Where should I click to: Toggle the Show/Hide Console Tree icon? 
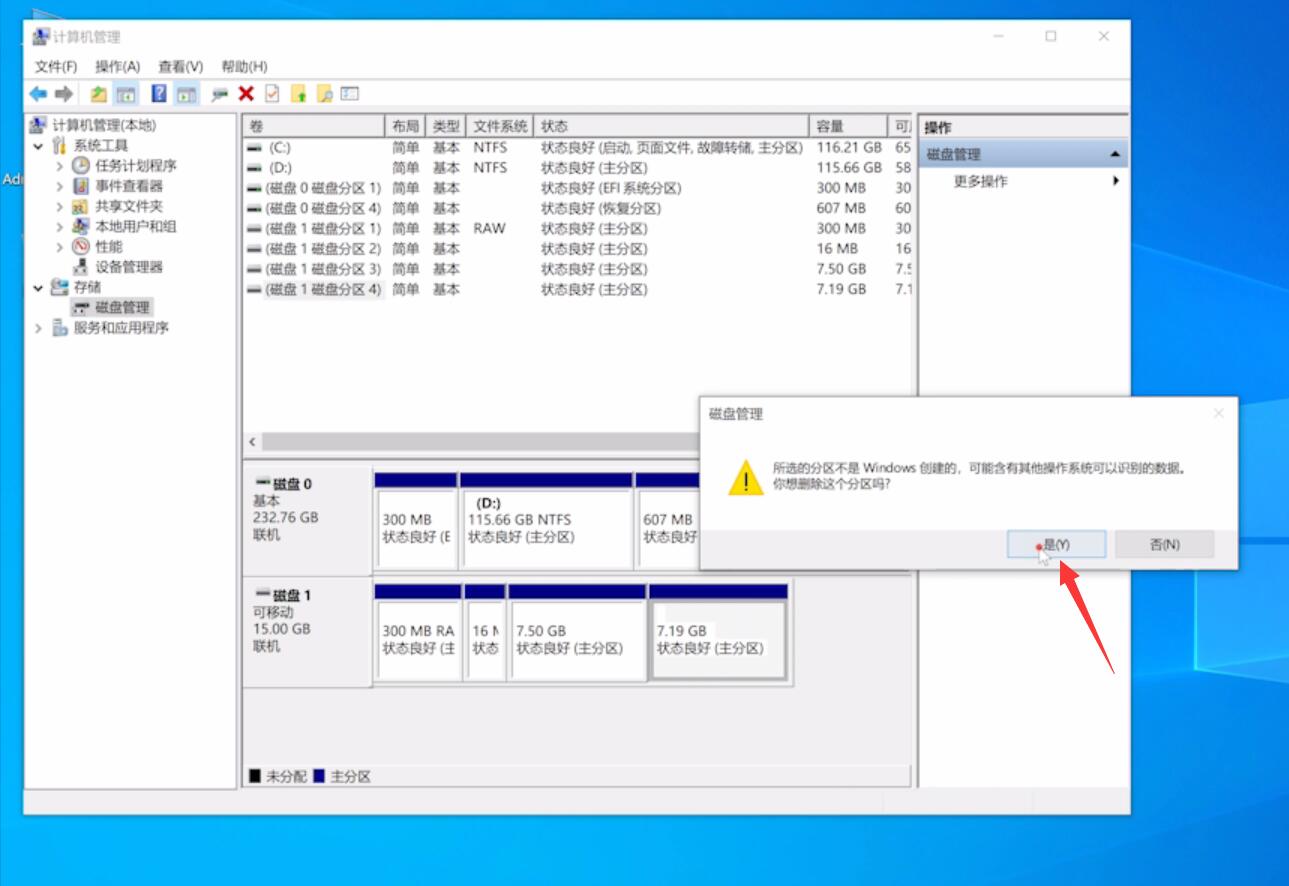(126, 94)
